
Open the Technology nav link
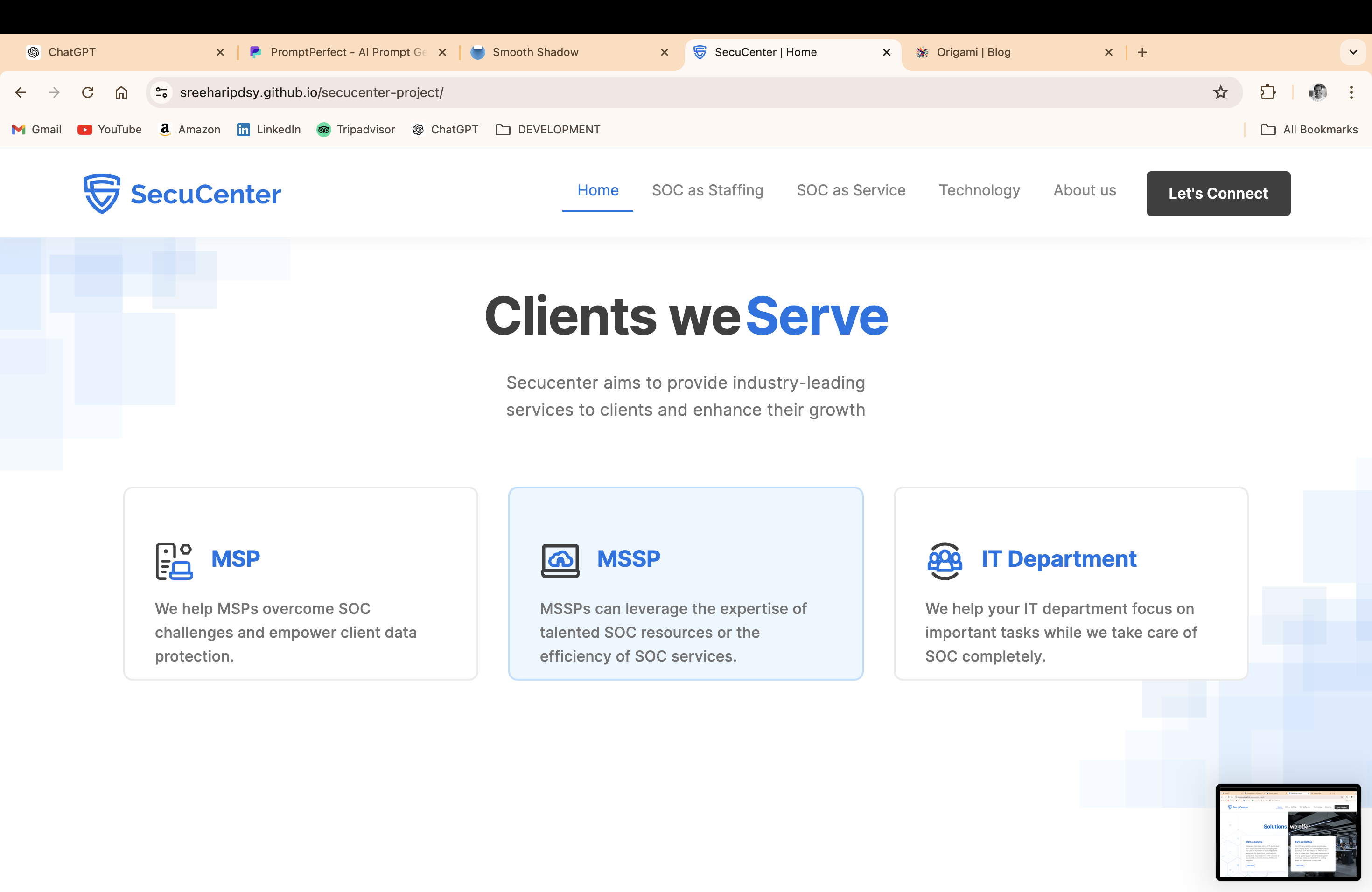pyautogui.click(x=979, y=190)
